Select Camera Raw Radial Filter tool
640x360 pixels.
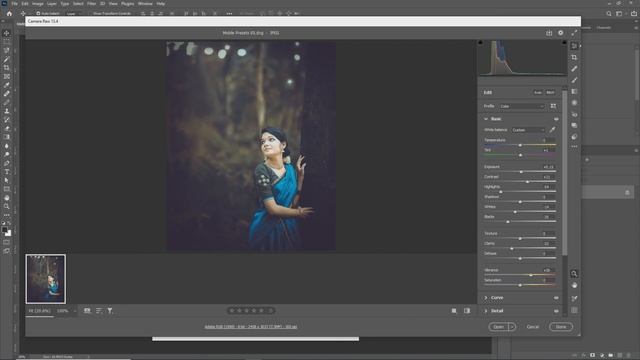point(574,103)
